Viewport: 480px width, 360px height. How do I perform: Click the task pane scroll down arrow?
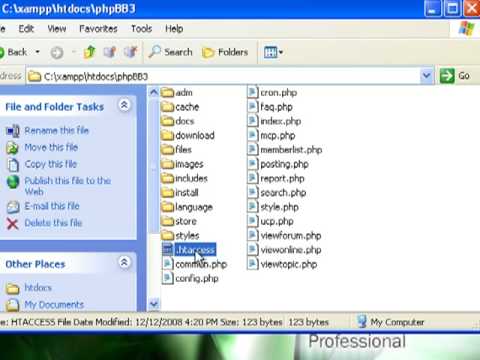pyautogui.click(x=154, y=304)
